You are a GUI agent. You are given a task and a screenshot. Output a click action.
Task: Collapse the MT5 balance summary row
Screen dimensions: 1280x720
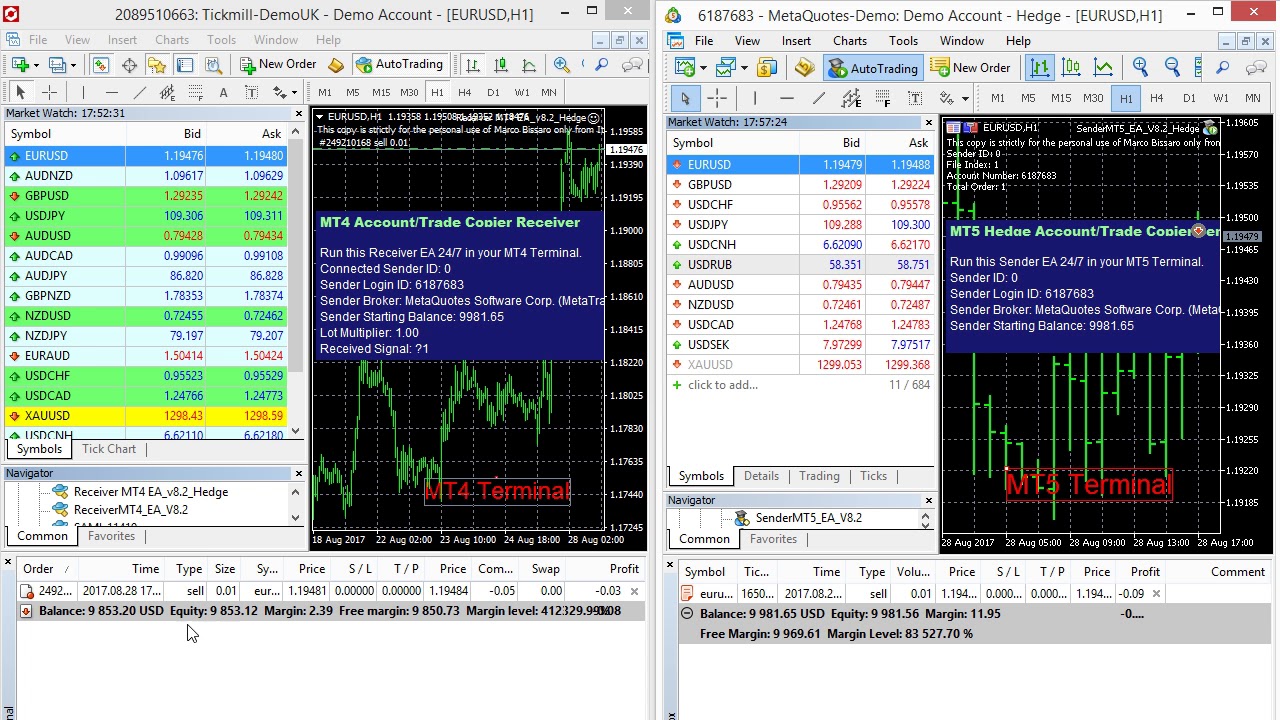686,613
